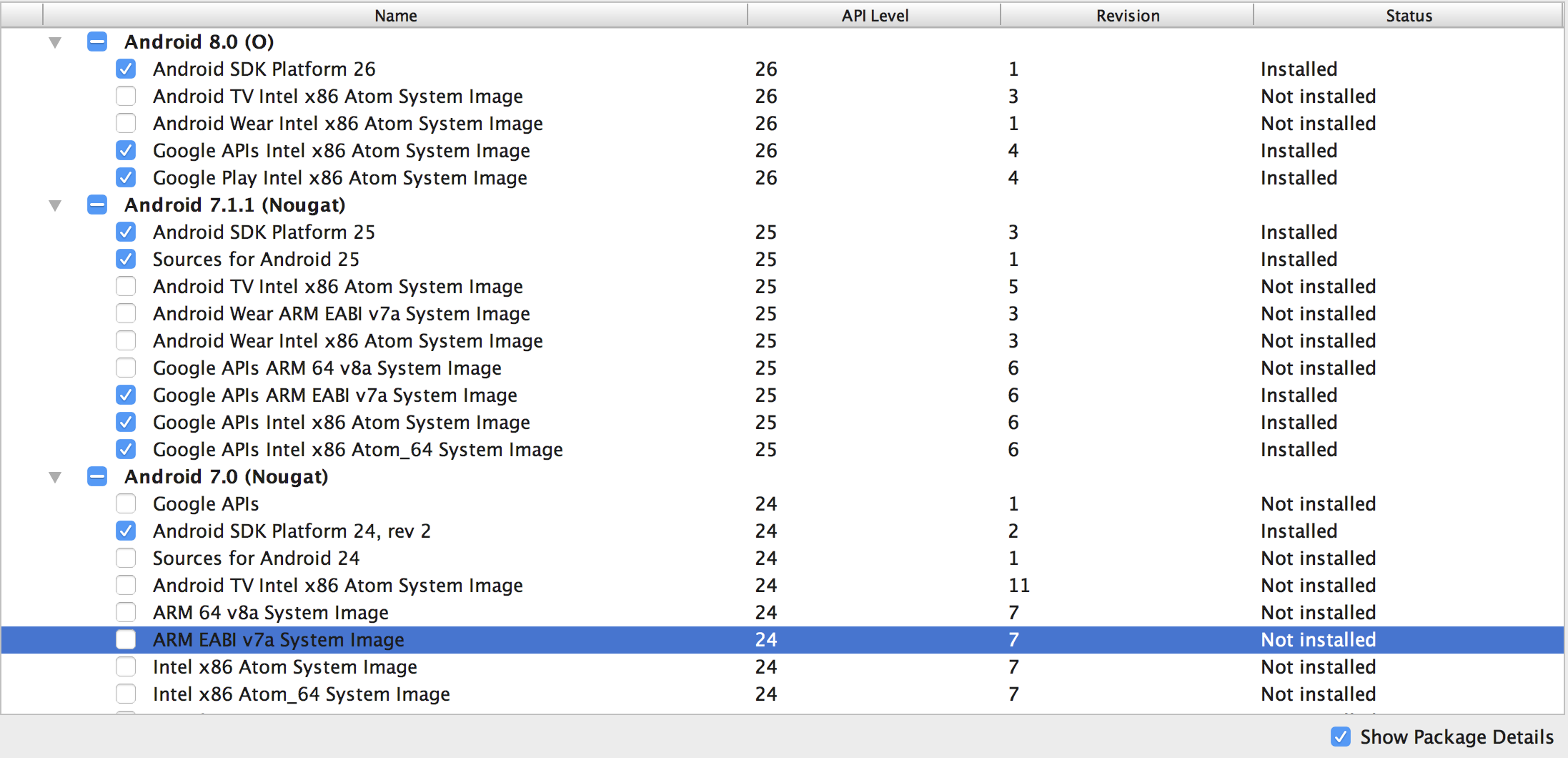Select the 'Android 7.1.1 (Nougat)' group title
This screenshot has height=758, width=1568.
coord(235,205)
